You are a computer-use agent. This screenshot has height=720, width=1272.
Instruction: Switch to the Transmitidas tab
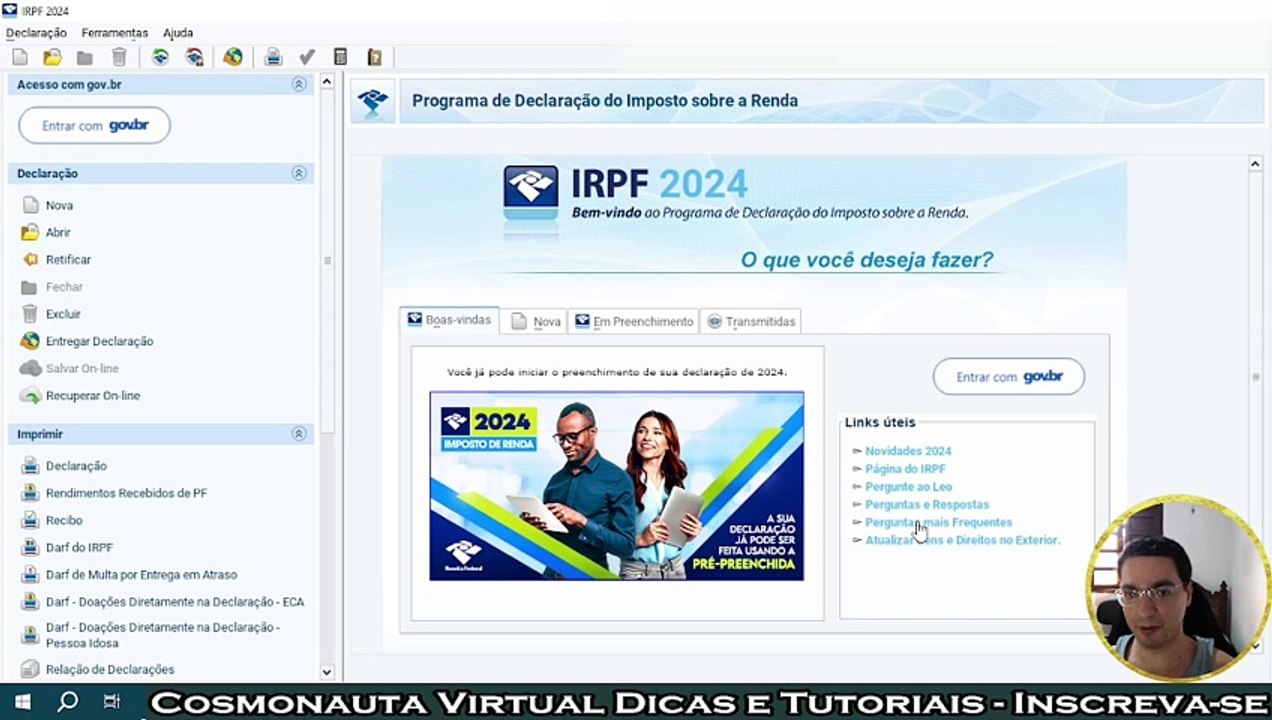(750, 322)
